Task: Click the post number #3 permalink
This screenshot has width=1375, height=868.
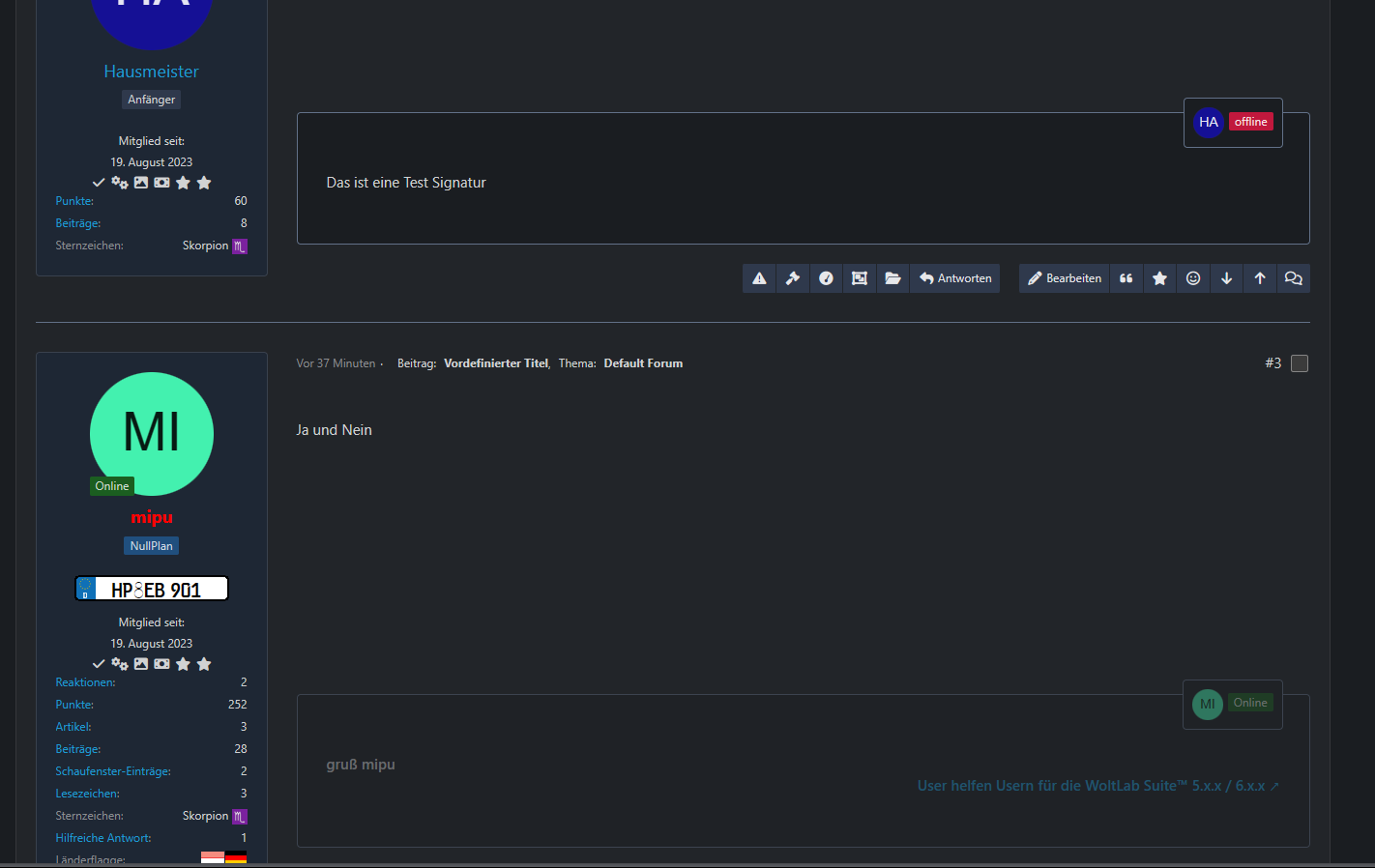Action: point(1273,363)
